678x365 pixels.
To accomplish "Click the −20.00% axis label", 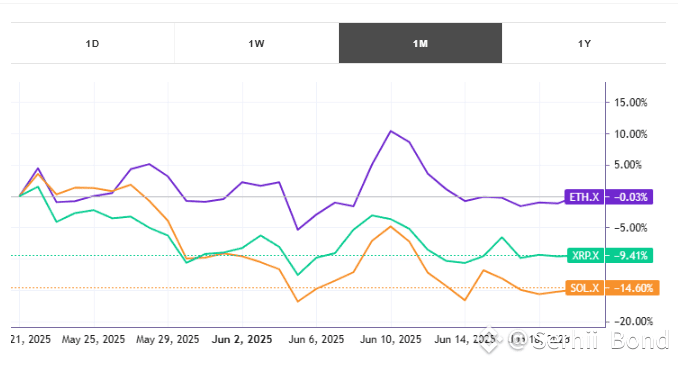I will click(633, 321).
